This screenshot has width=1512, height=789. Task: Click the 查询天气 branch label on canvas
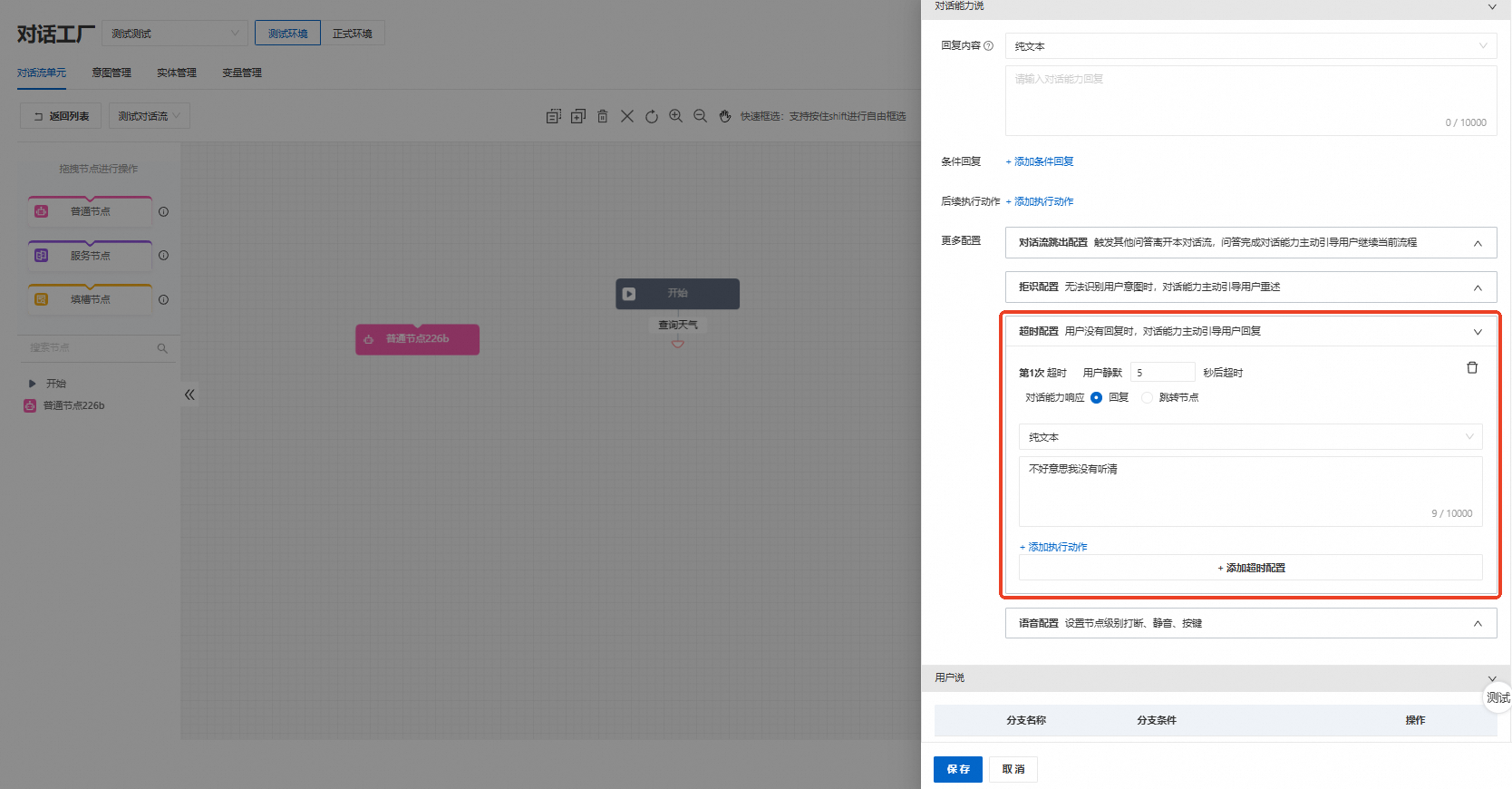677,325
